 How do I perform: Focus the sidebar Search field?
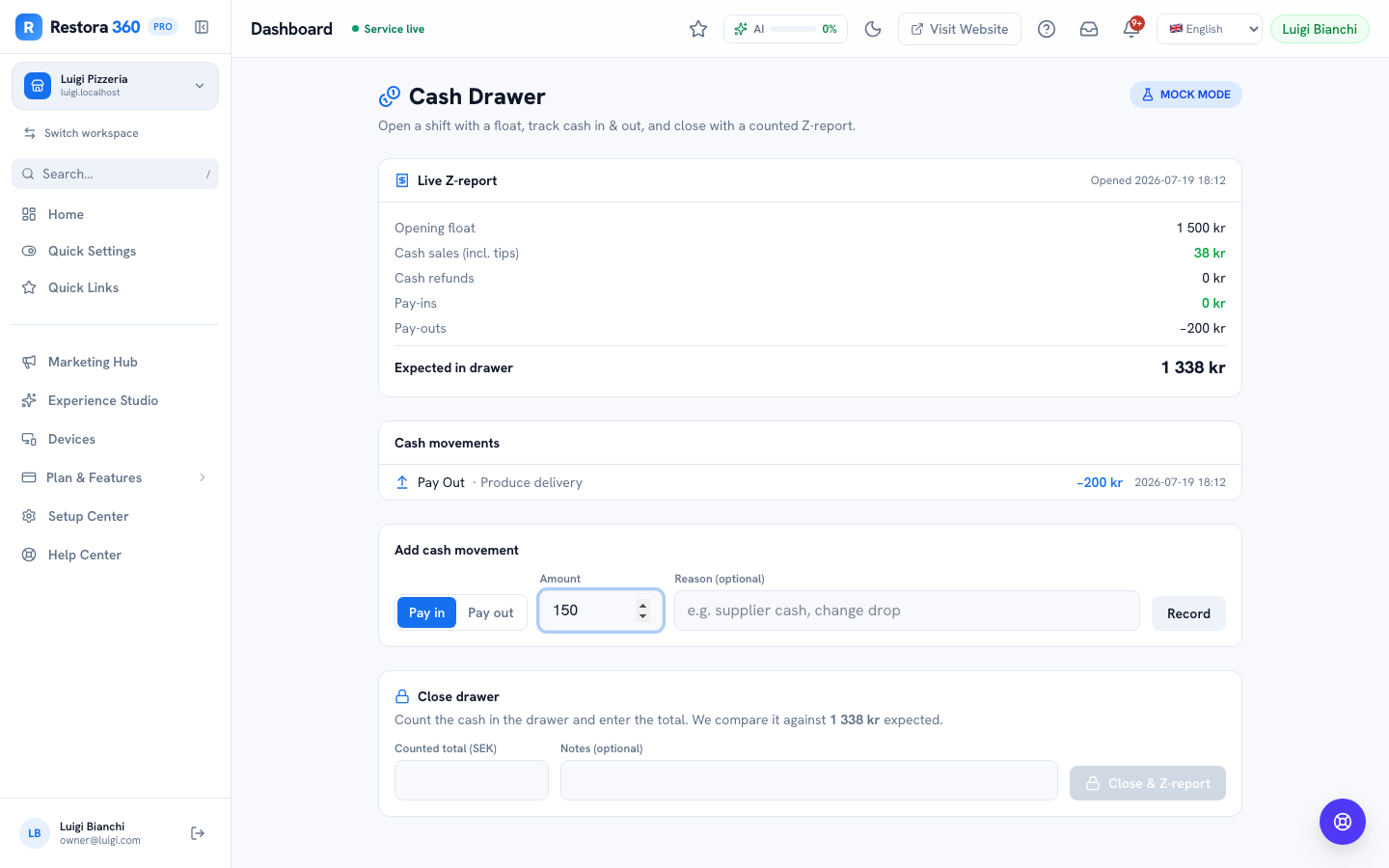(115, 174)
